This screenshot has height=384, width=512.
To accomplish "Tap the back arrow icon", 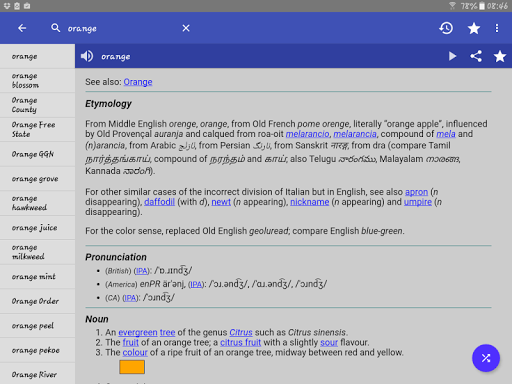I will click(22, 28).
